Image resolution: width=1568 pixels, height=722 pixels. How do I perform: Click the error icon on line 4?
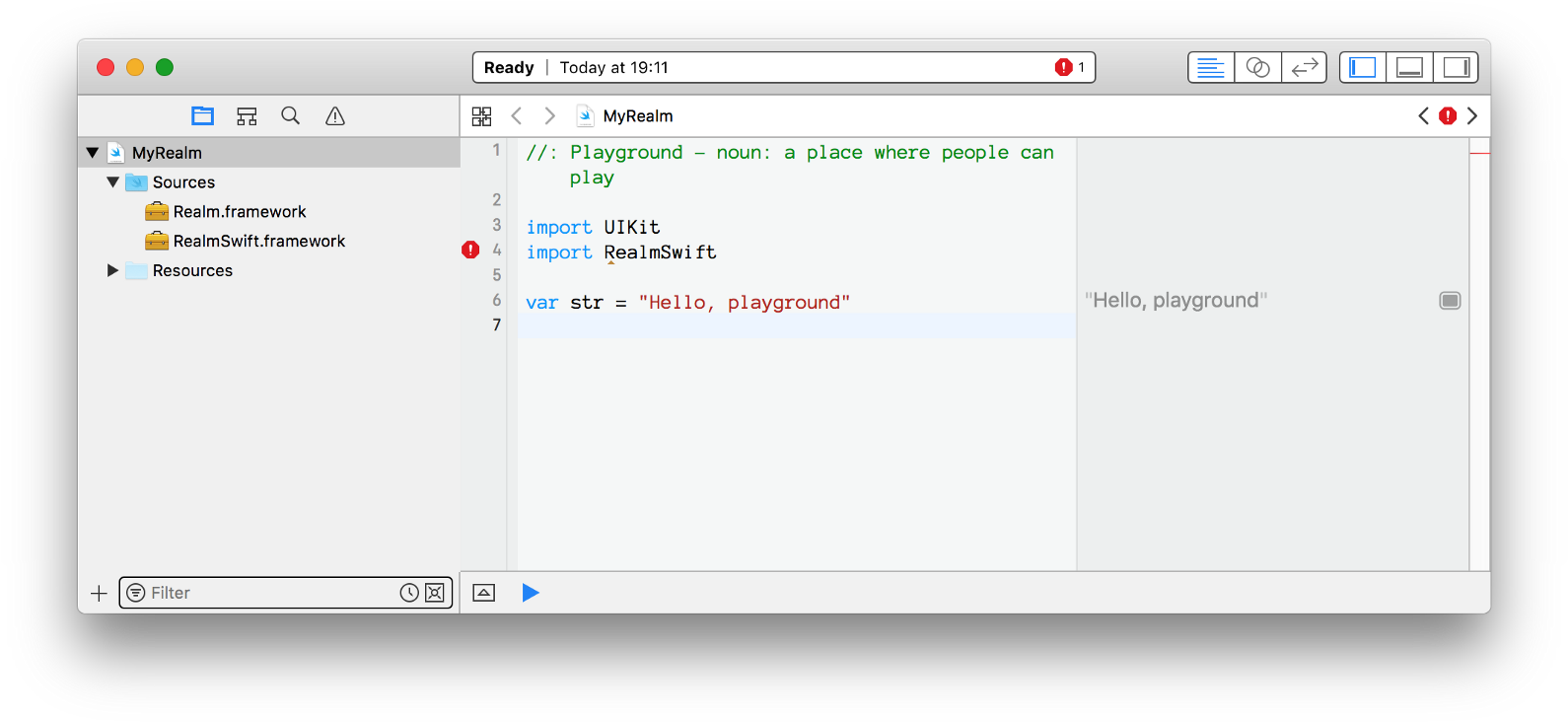coord(470,251)
